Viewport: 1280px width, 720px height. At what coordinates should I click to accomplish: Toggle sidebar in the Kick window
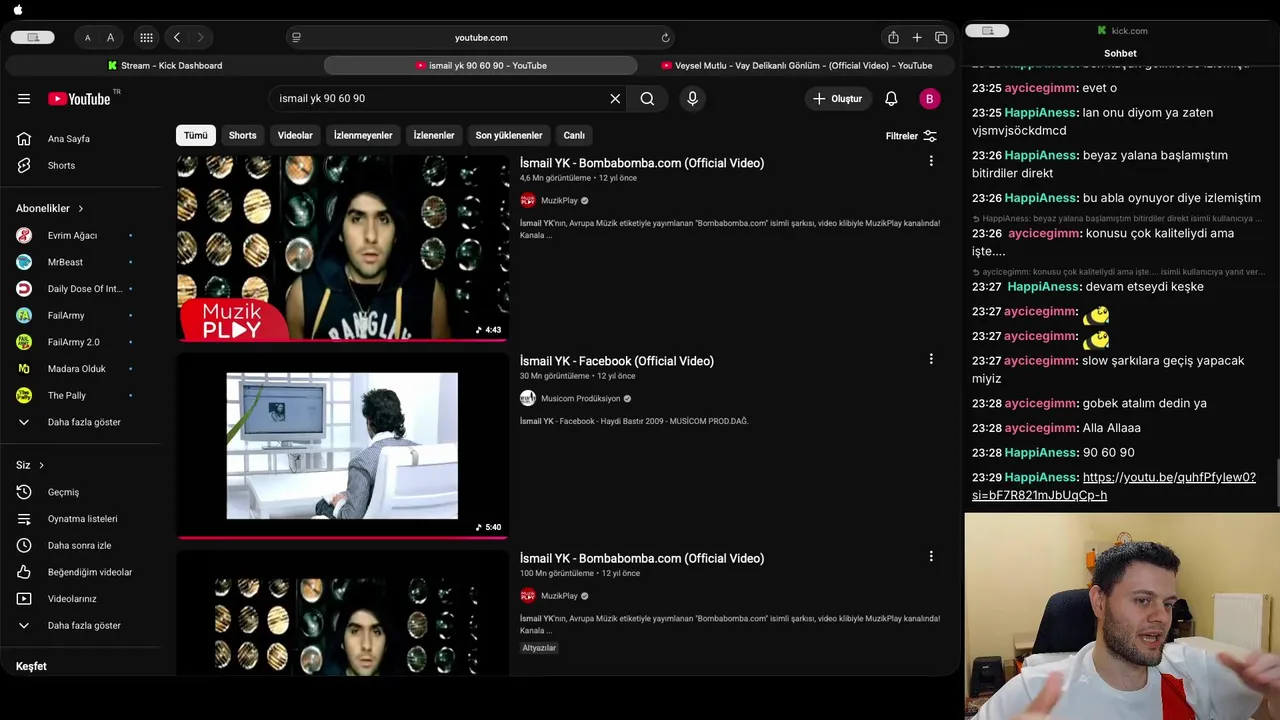coord(987,31)
